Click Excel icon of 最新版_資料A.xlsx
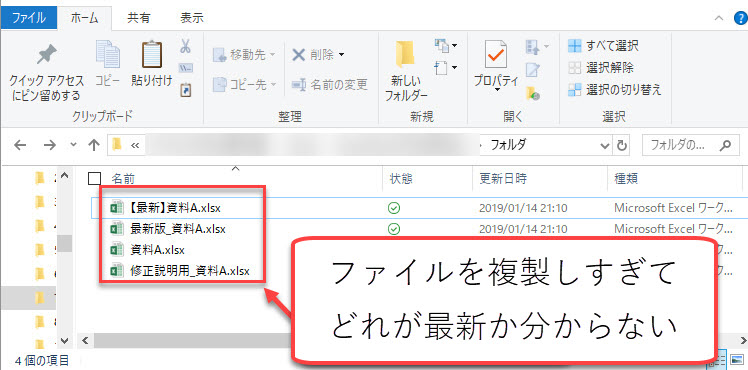The width and height of the screenshot is (748, 370). (117, 229)
